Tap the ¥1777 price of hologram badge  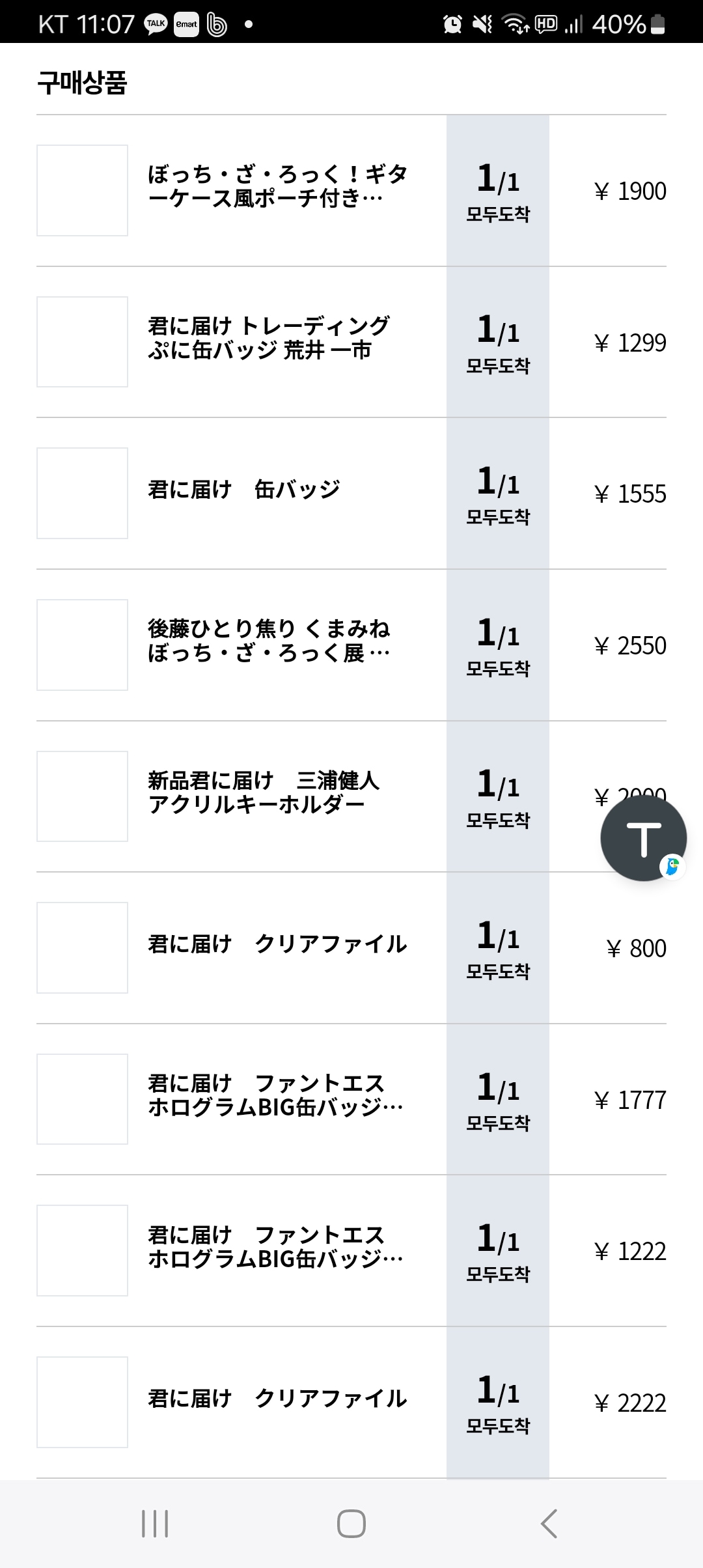click(x=629, y=1100)
